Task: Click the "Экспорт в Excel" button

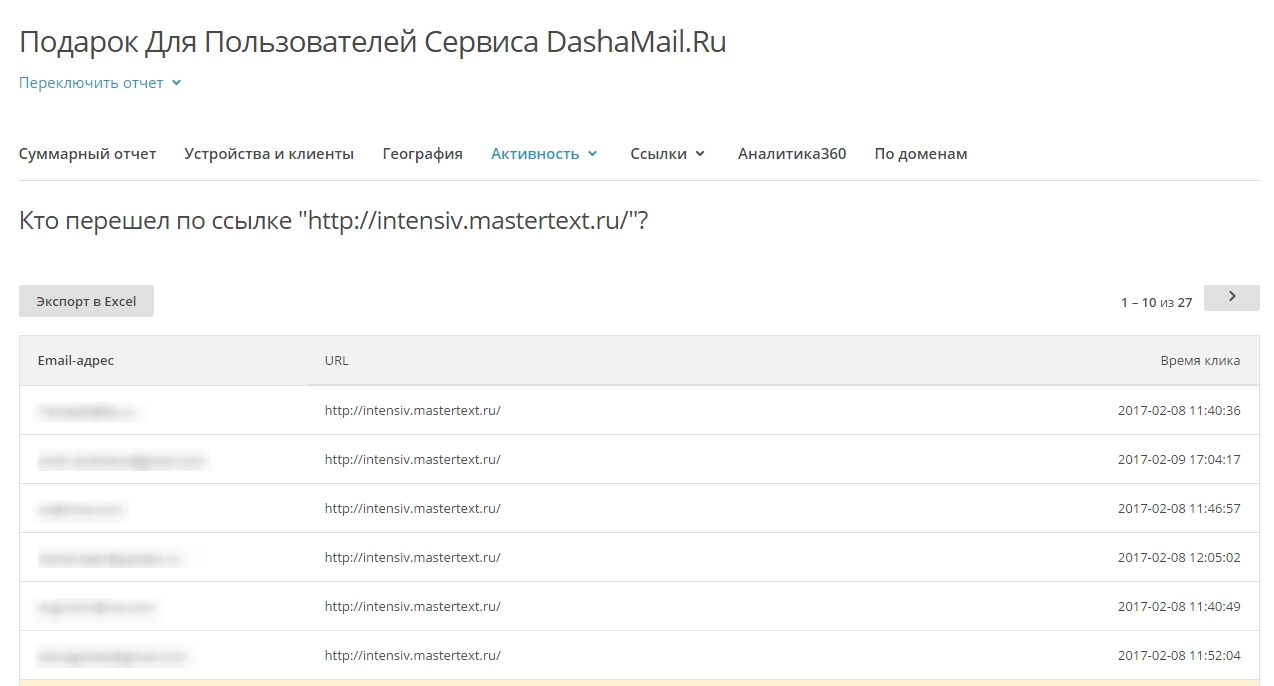Action: 86,301
